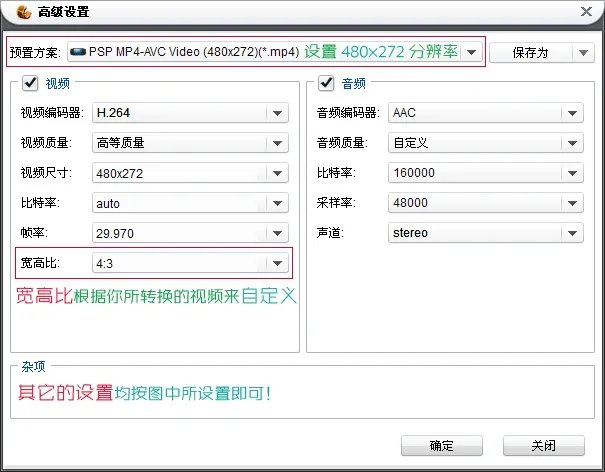Open the 预置方案 preset dropdown

pyautogui.click(x=471, y=52)
